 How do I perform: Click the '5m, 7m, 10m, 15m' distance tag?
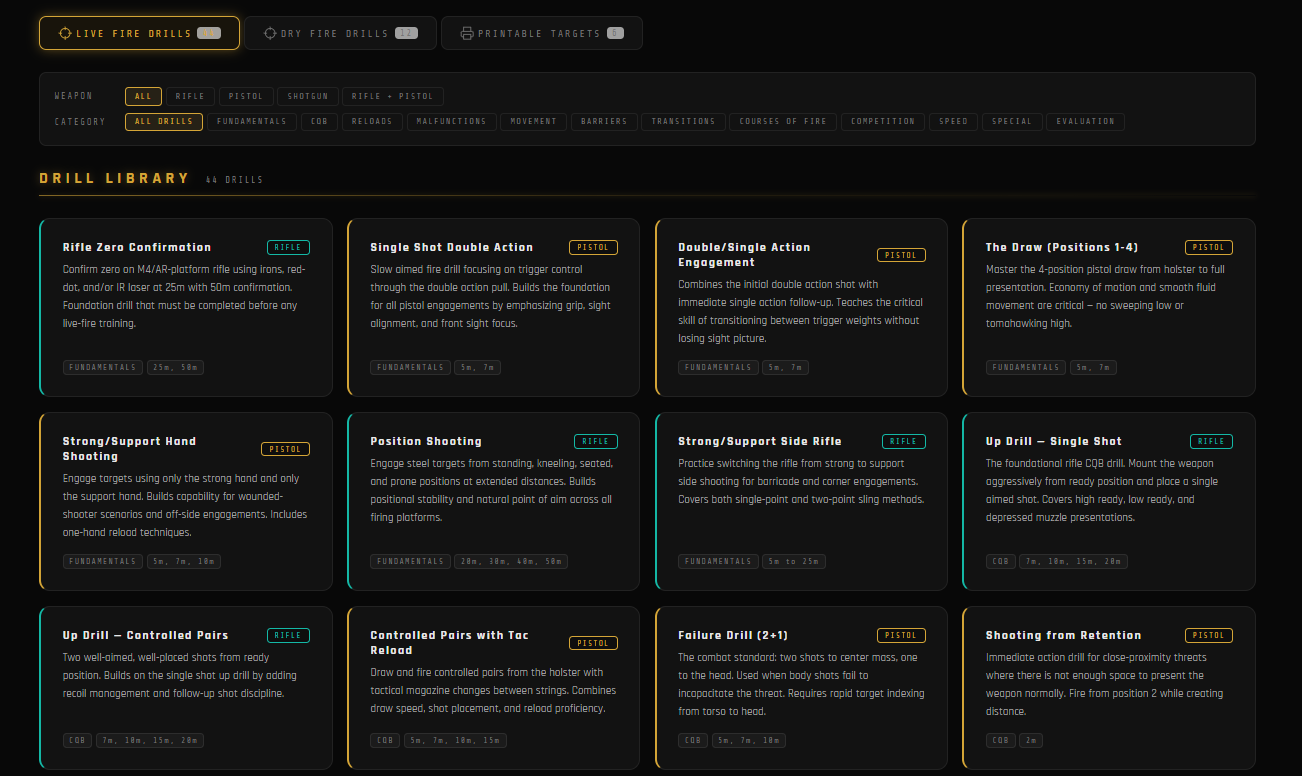point(455,740)
